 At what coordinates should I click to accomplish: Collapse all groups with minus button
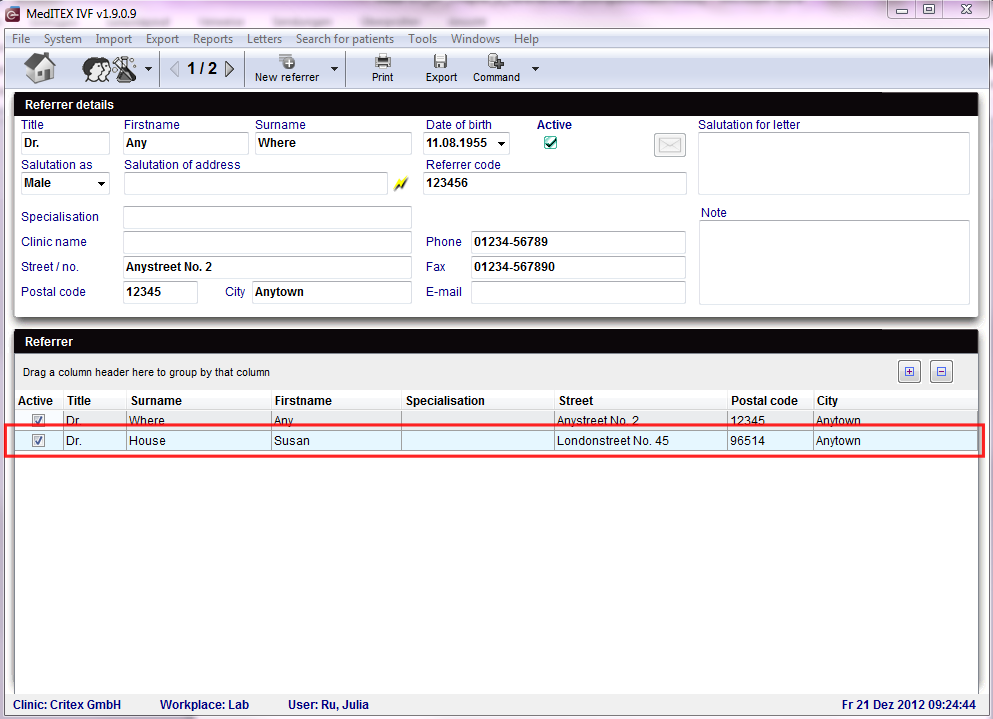tap(941, 372)
